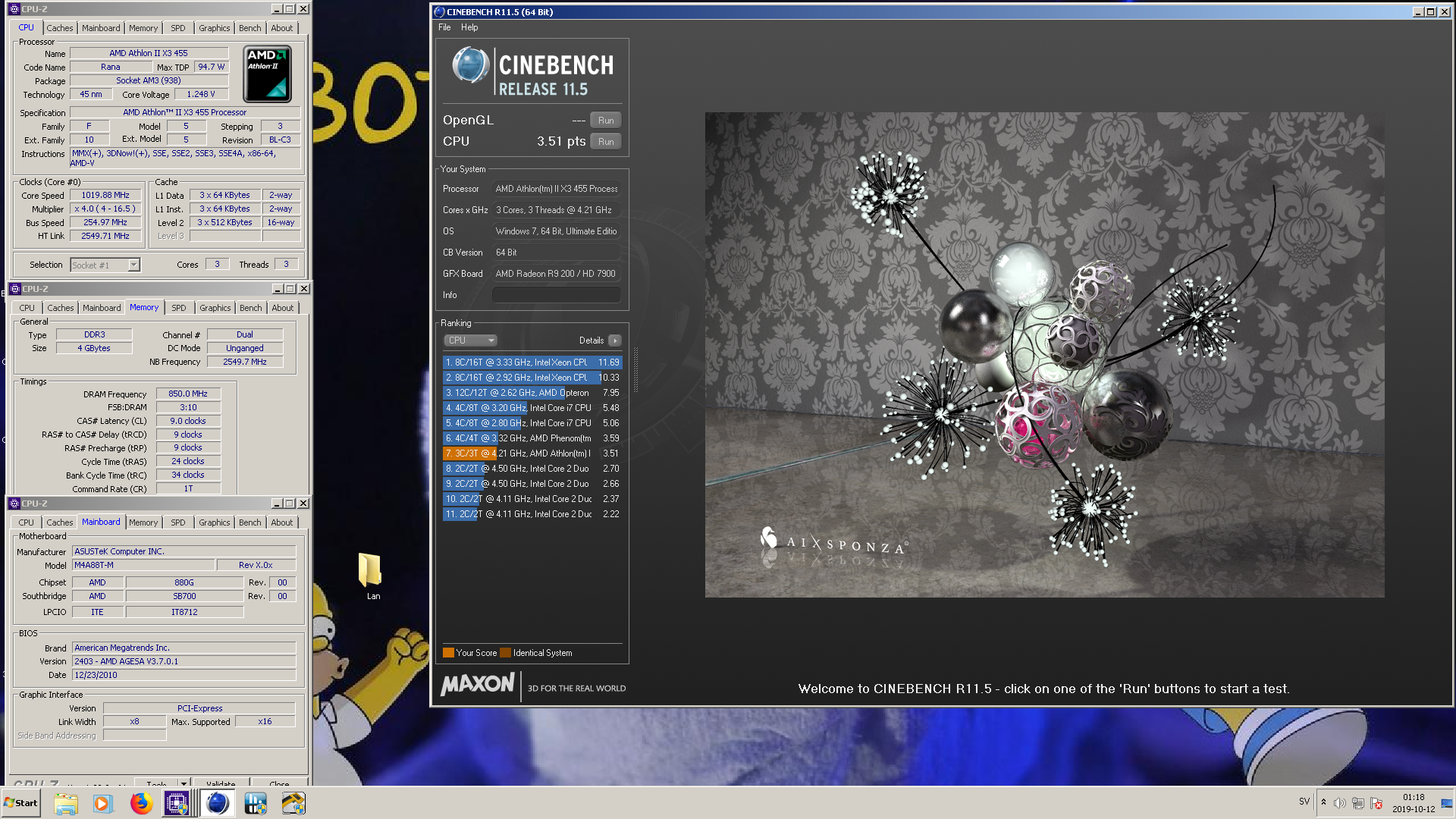Viewport: 1456px width, 819px height.
Task: Open the Windows Start menu
Action: click(x=20, y=803)
